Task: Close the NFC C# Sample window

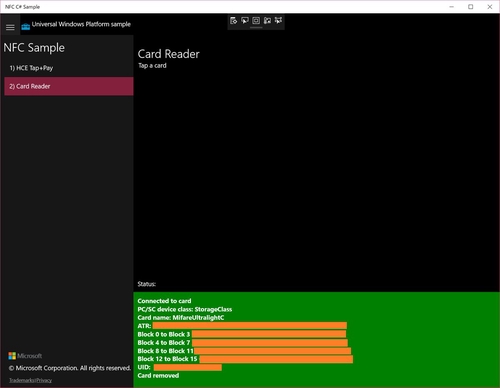Action: 490,7
